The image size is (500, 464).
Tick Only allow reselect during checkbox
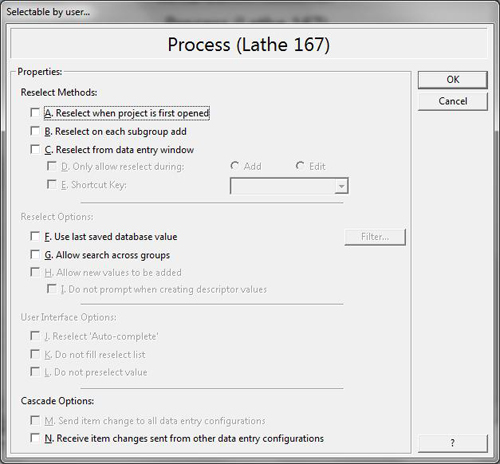[52, 166]
